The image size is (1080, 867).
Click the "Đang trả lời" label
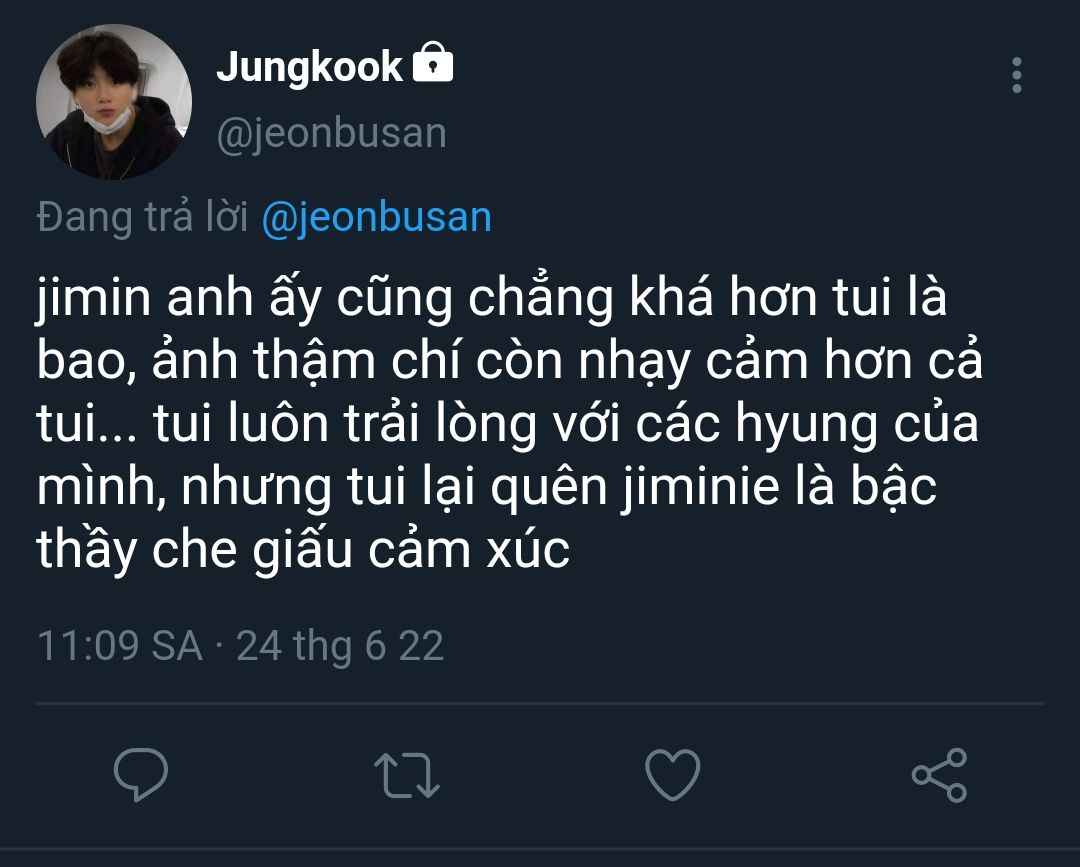(142, 217)
